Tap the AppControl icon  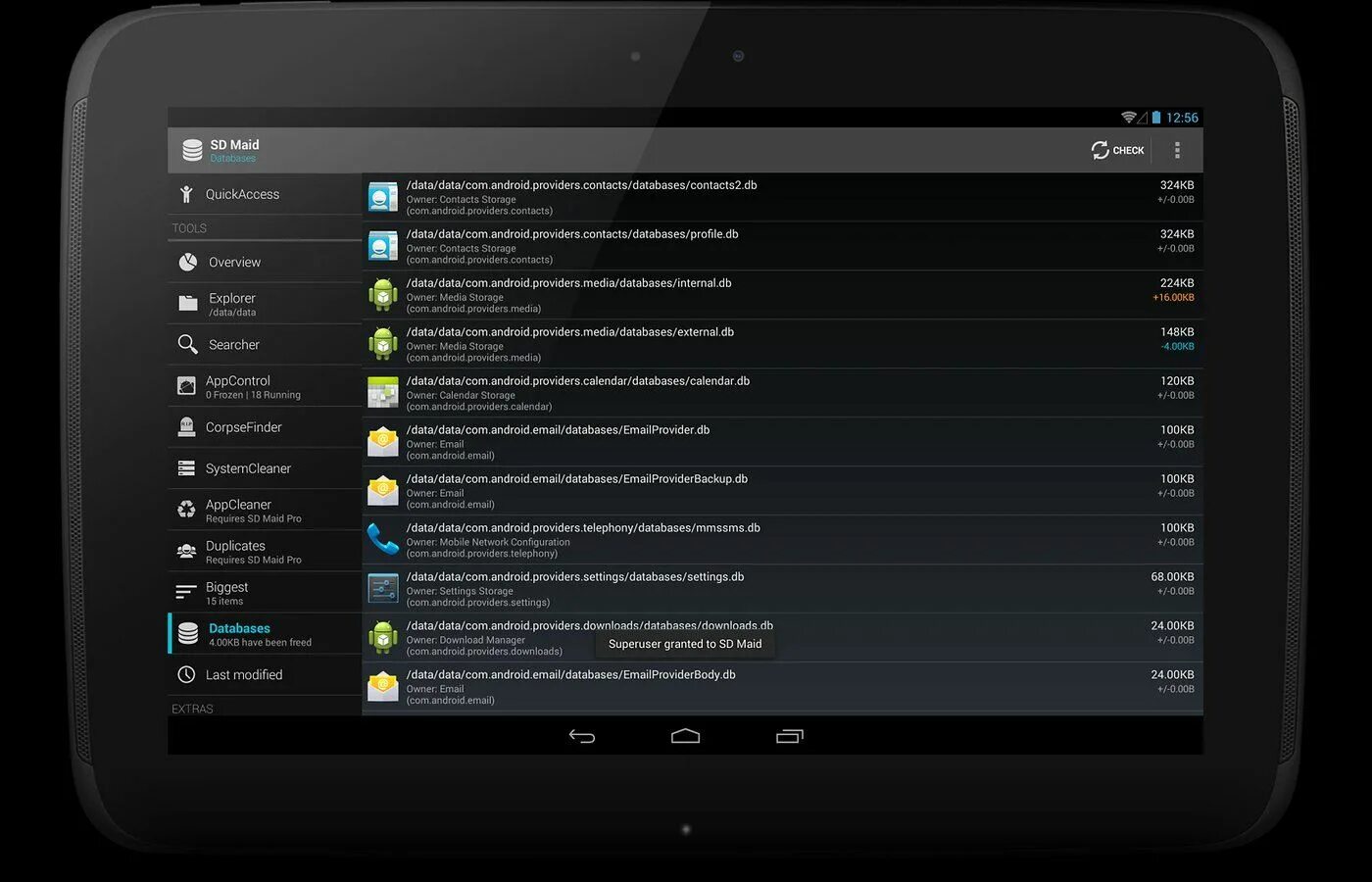coord(186,386)
